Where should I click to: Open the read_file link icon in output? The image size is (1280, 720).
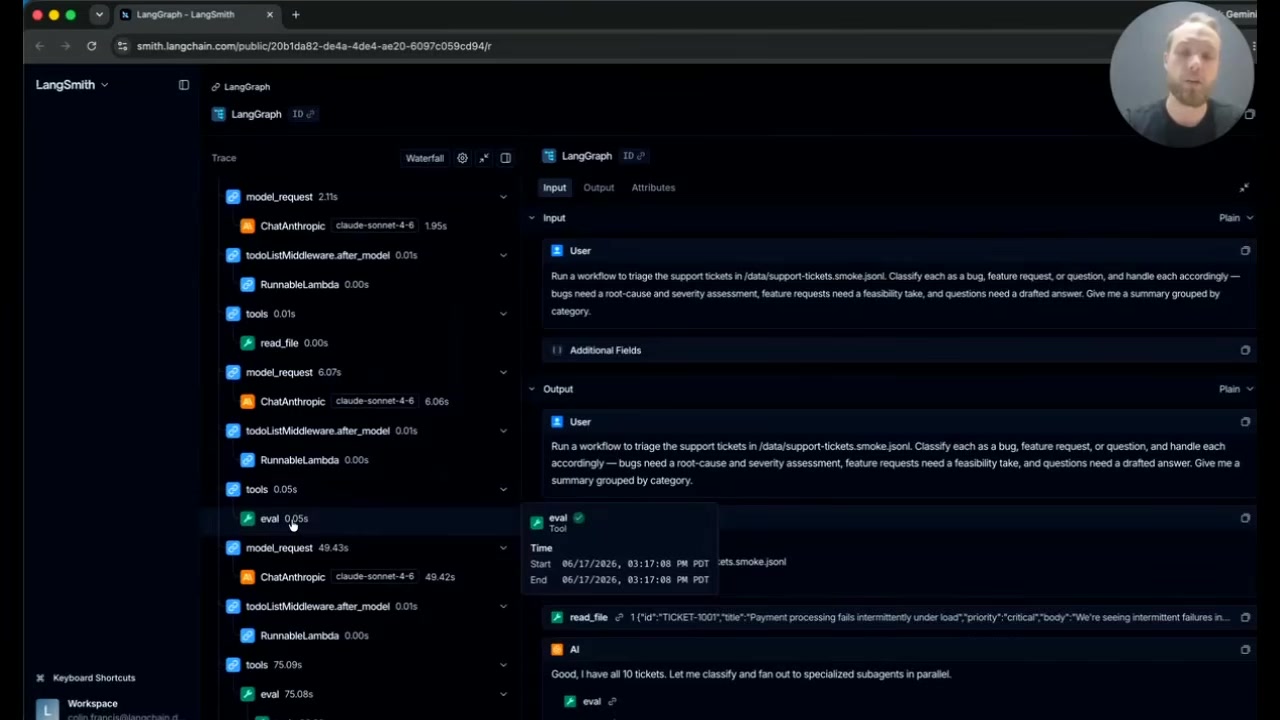point(619,618)
